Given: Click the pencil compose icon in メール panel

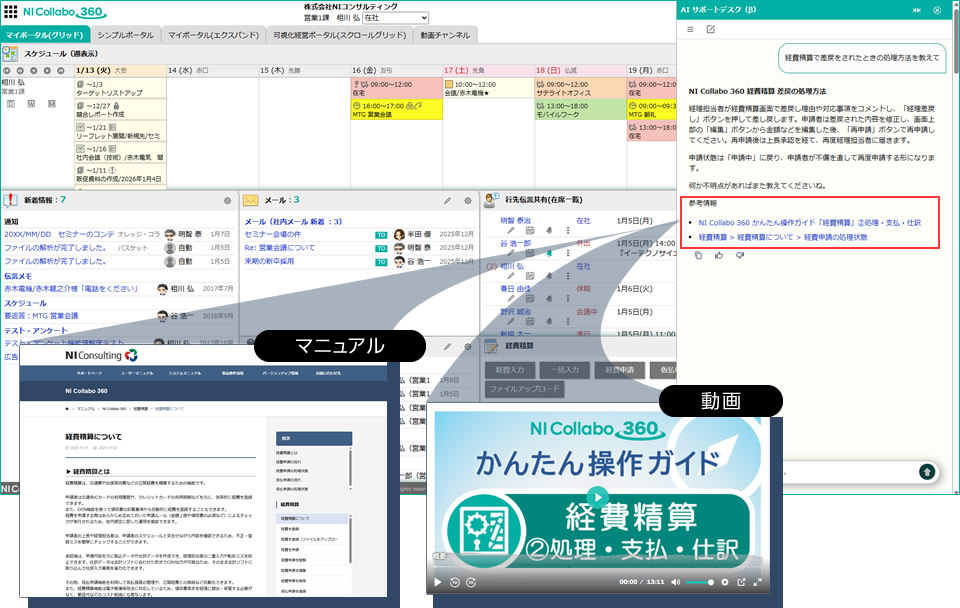Looking at the screenshot, I should [447, 201].
